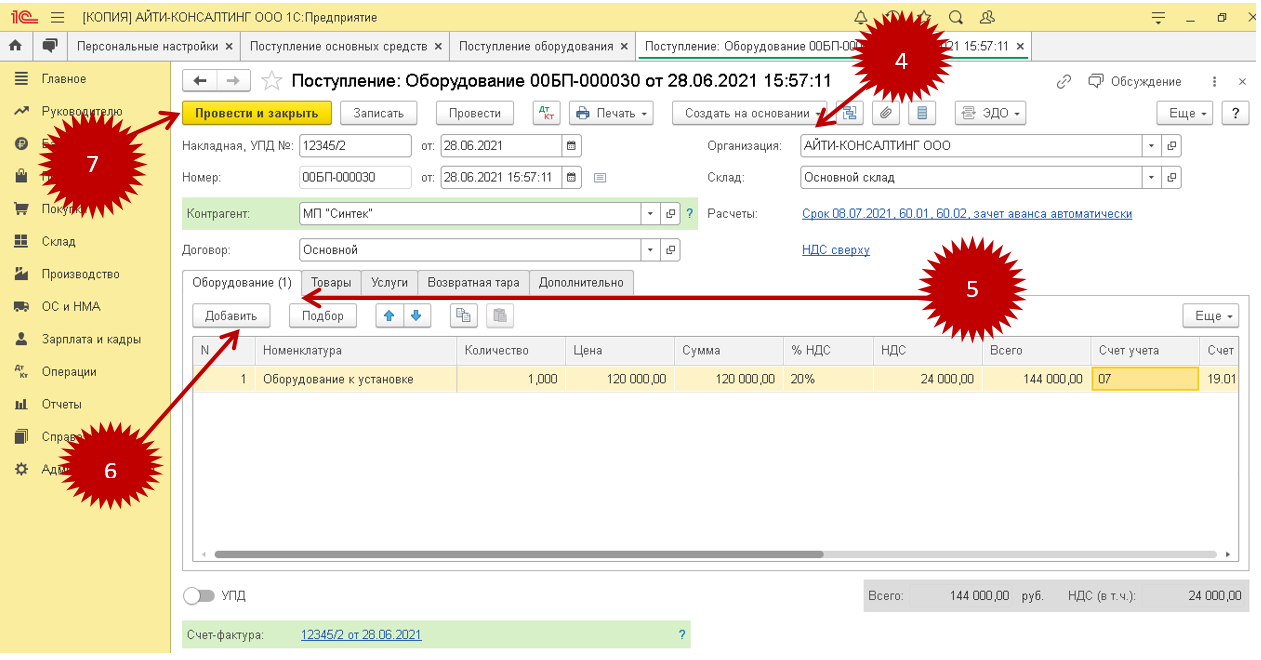Click Провести и закрыть button
The width and height of the screenshot is (1261, 660).
[256, 113]
